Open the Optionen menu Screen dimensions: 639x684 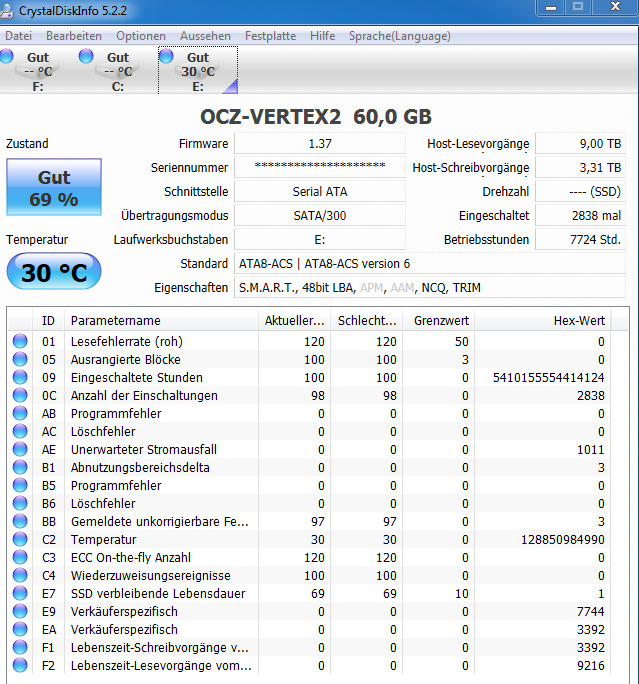point(141,36)
